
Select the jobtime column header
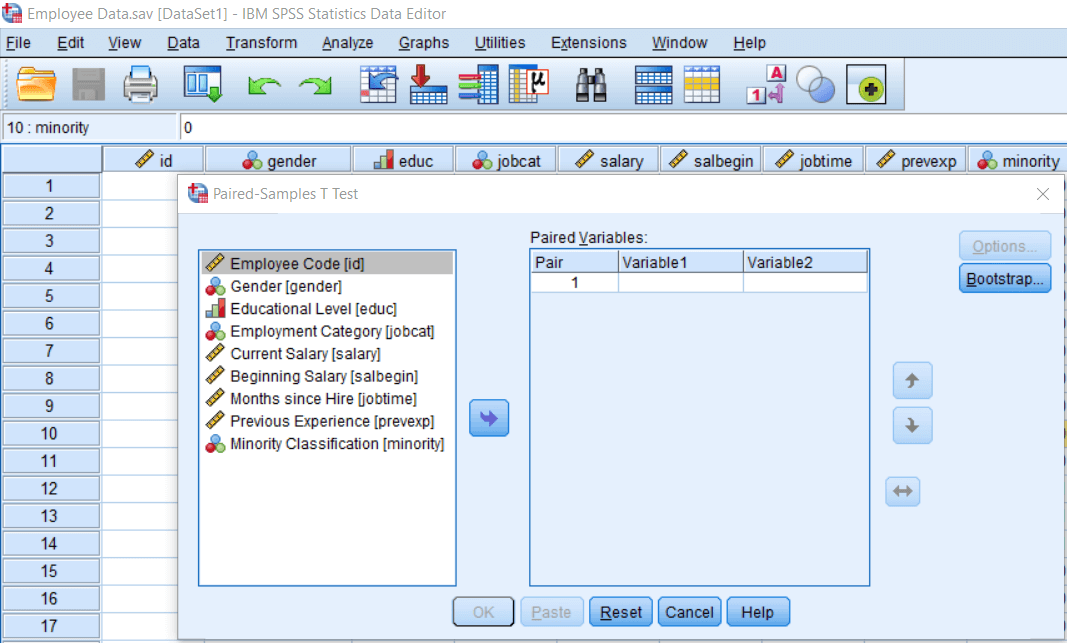pyautogui.click(x=813, y=161)
